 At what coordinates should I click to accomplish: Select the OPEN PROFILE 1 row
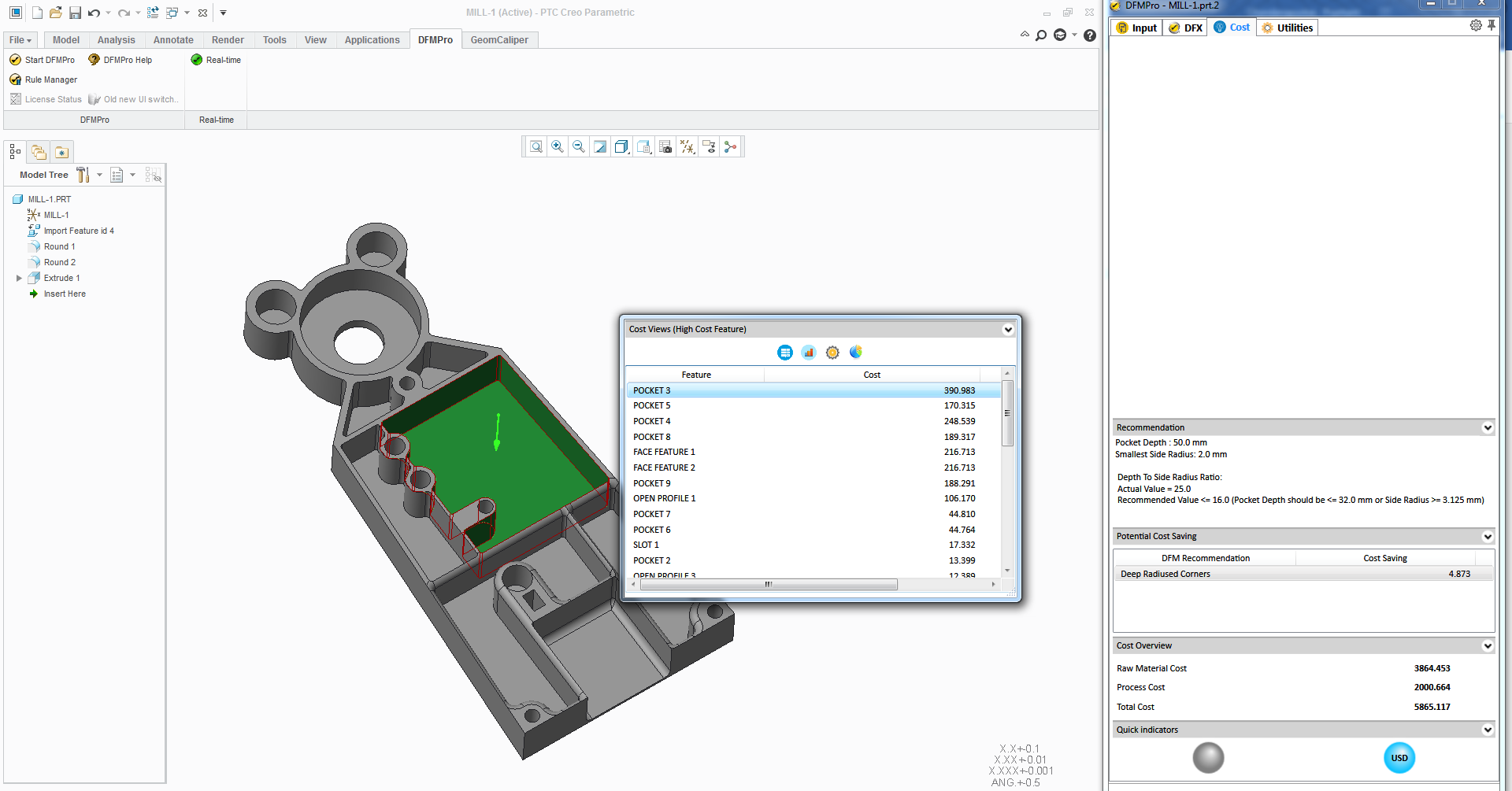point(813,499)
